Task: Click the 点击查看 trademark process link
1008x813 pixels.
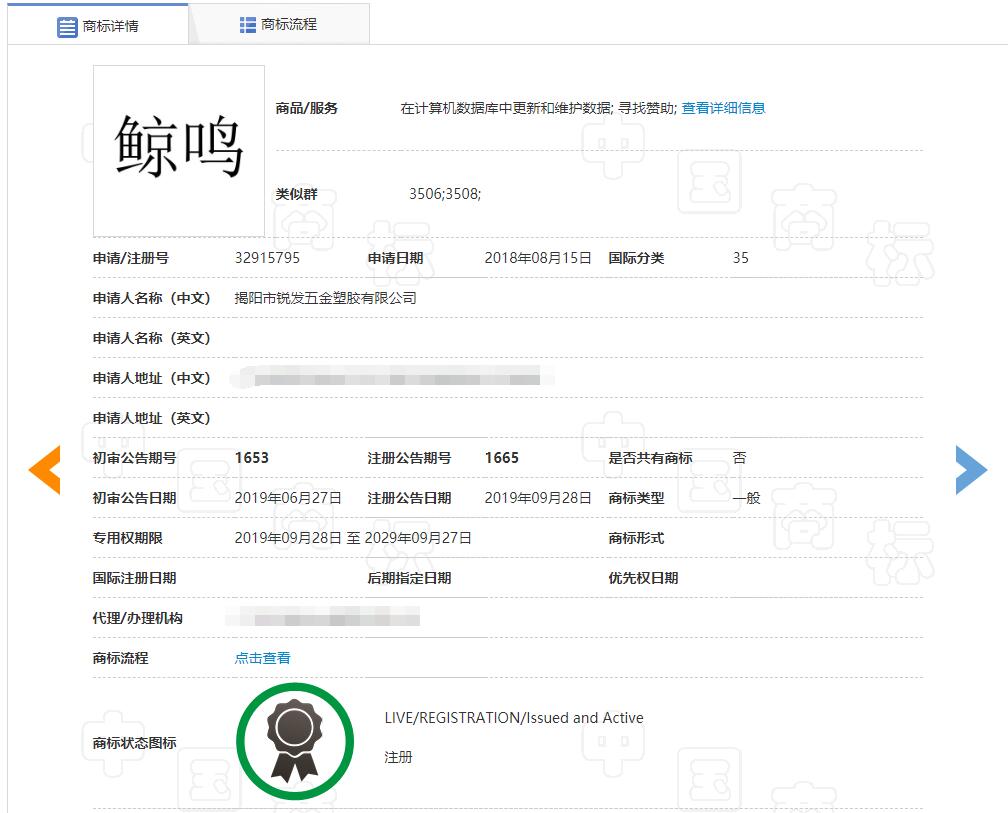Action: pos(262,658)
